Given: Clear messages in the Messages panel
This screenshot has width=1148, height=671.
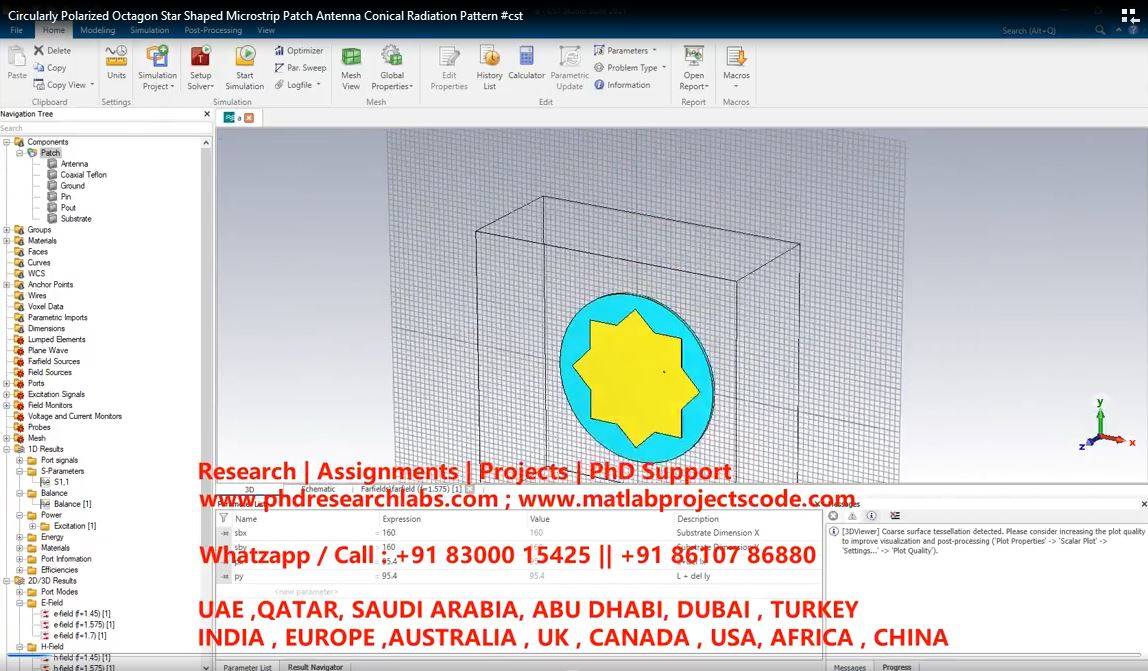Looking at the screenshot, I should [833, 516].
